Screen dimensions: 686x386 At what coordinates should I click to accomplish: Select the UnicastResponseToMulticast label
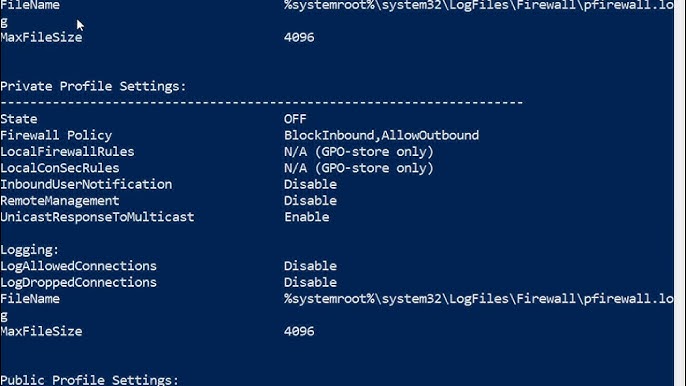(97, 217)
